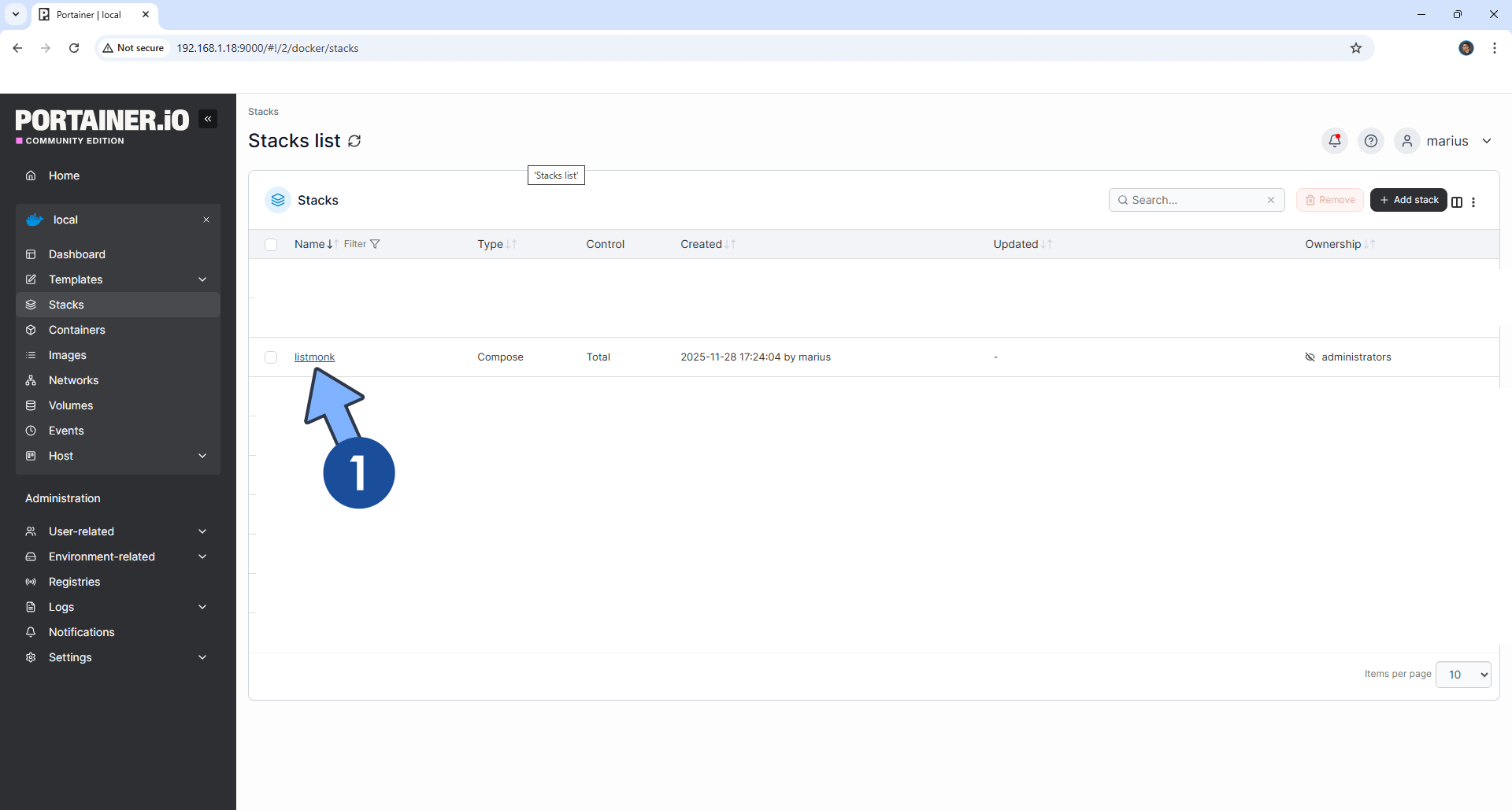Open the help question mark icon
This screenshot has height=810, width=1512.
pyautogui.click(x=1371, y=141)
